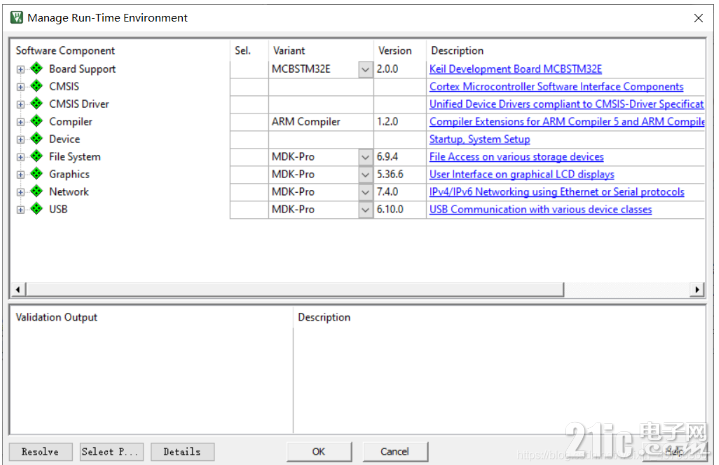719x465 pixels.
Task: Click the USB green diamond icon
Action: [x=37, y=209]
